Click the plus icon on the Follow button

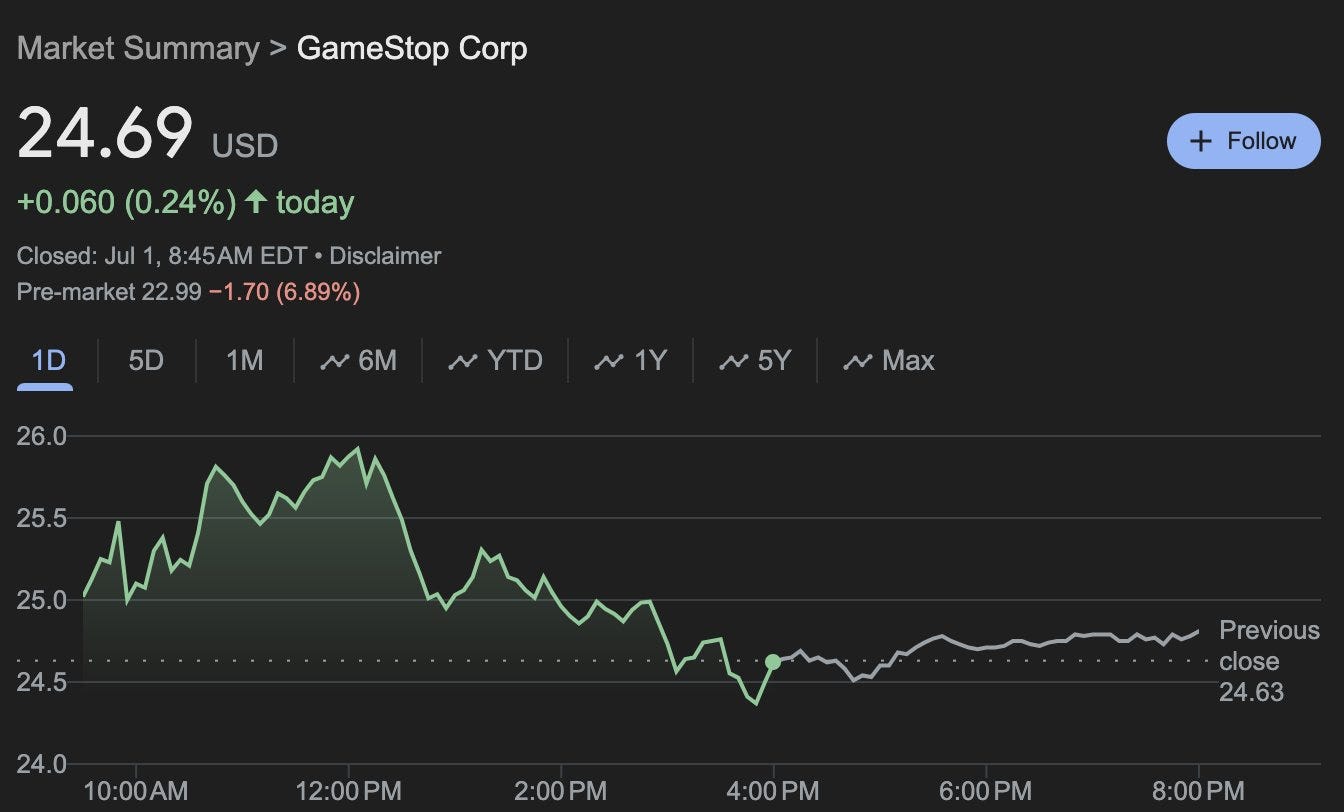pyautogui.click(x=1200, y=141)
